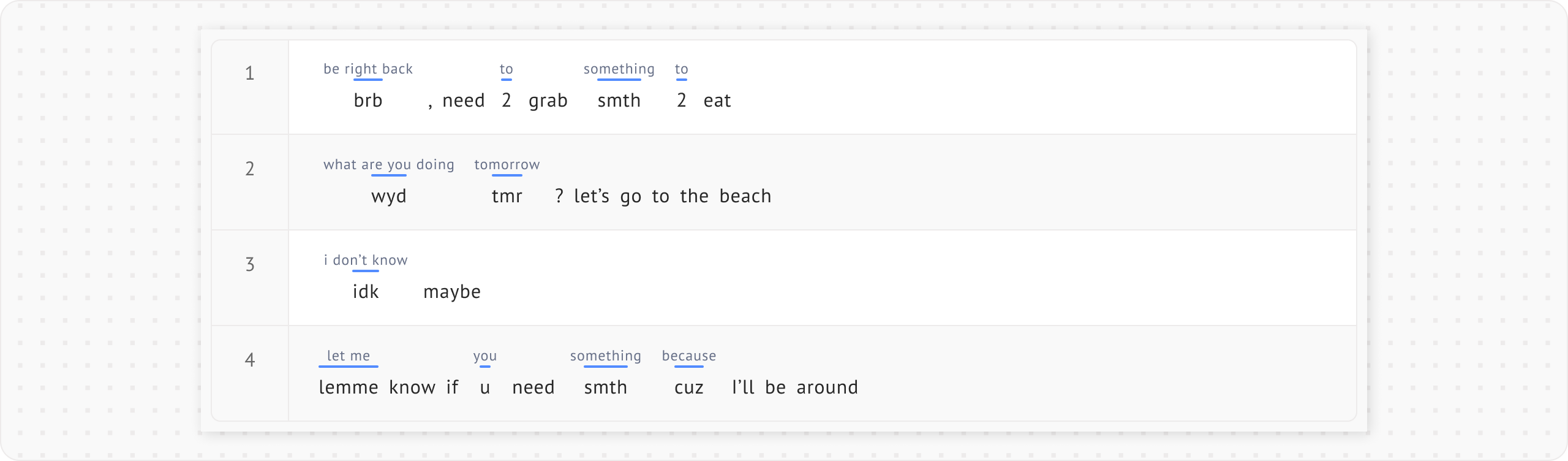Click the "cuz" token in row 4
The width and height of the screenshot is (1568, 461).
click(689, 387)
